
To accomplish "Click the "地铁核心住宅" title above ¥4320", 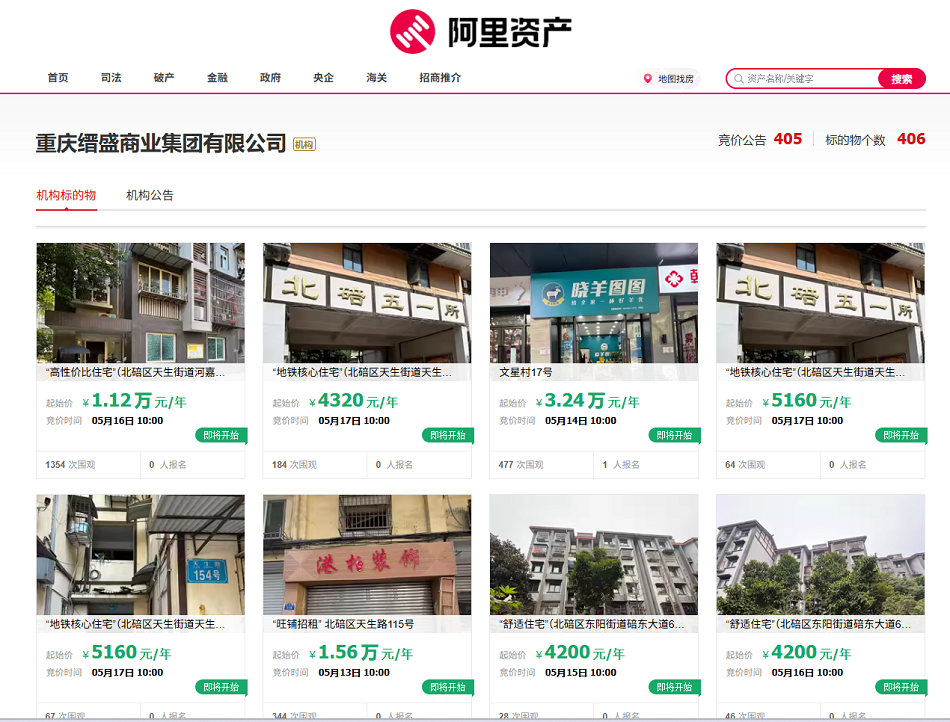I will [362, 373].
